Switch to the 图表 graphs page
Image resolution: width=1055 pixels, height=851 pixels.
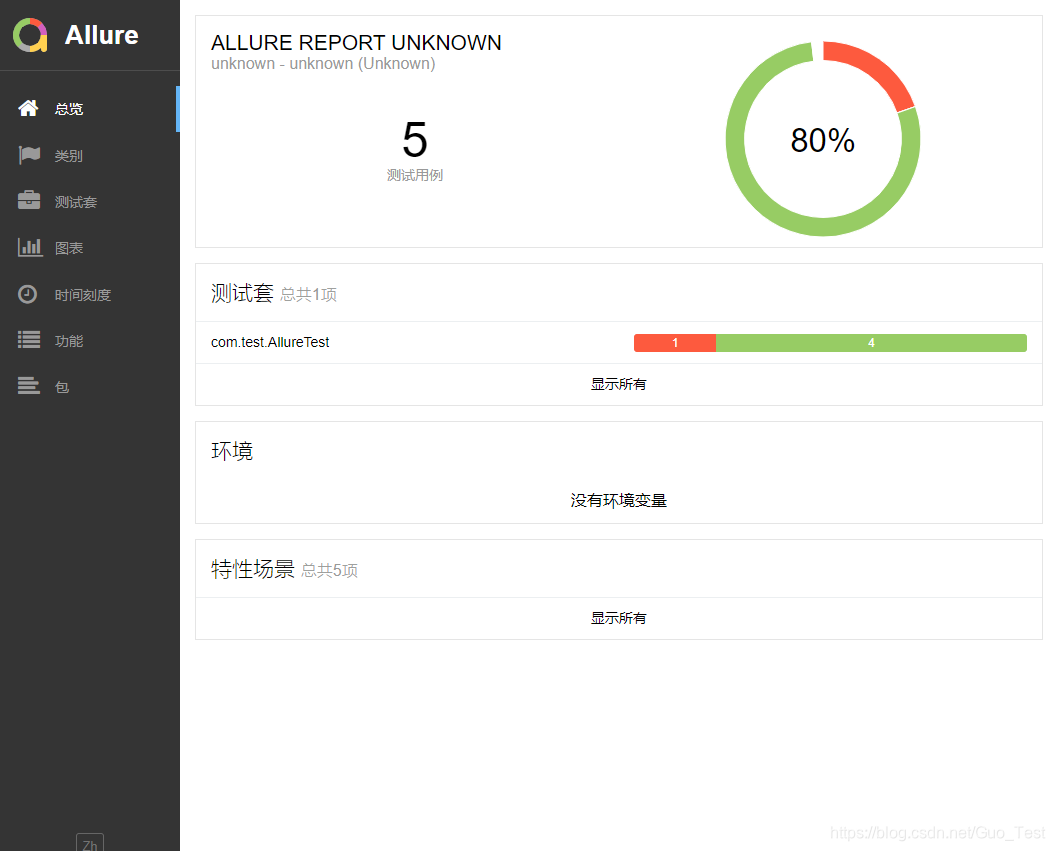click(89, 248)
